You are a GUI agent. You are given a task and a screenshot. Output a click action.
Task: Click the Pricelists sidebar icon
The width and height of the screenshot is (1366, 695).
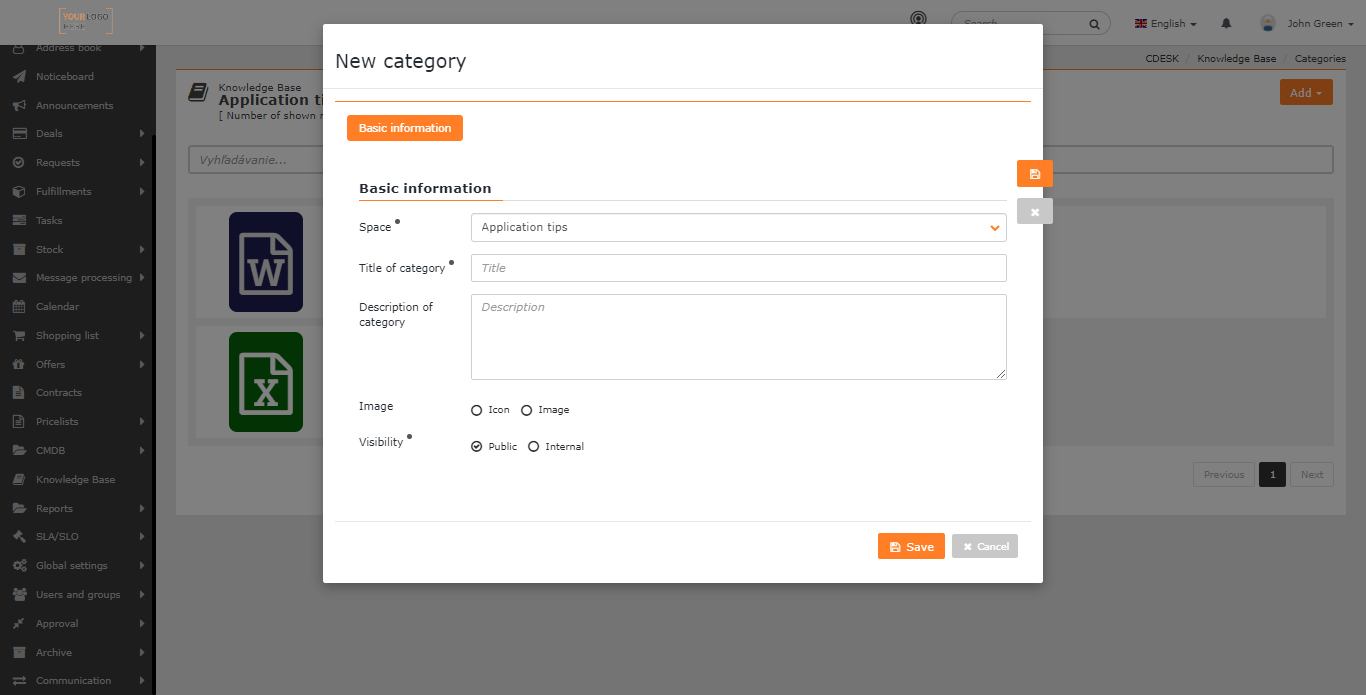pos(18,421)
